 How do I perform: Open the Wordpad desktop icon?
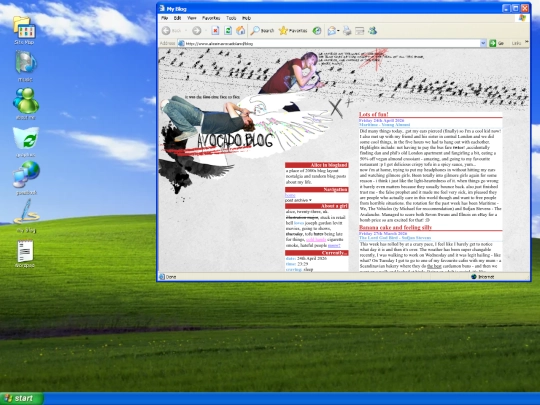point(25,253)
